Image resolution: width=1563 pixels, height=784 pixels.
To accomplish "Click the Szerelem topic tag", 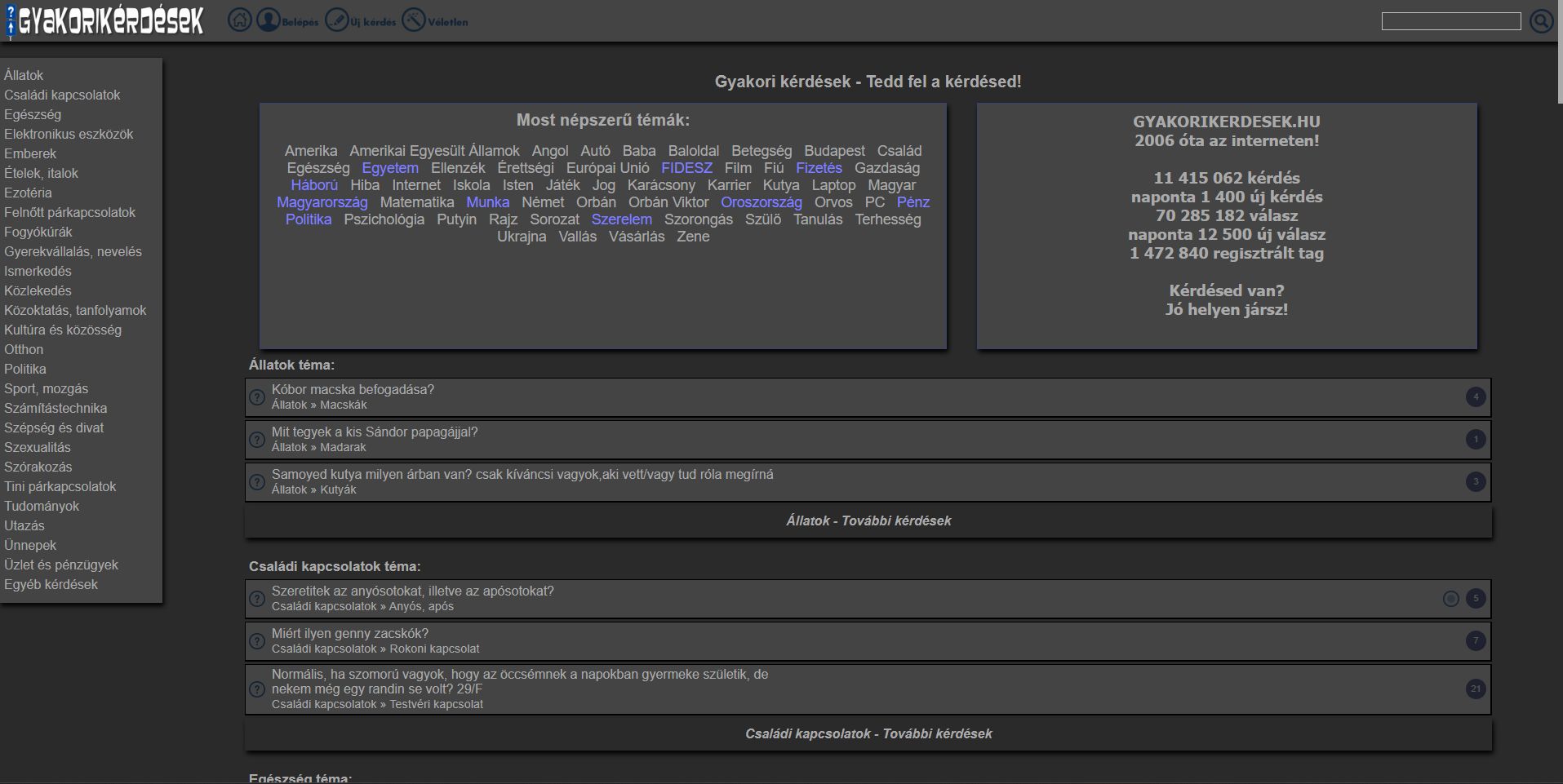I will [x=622, y=219].
